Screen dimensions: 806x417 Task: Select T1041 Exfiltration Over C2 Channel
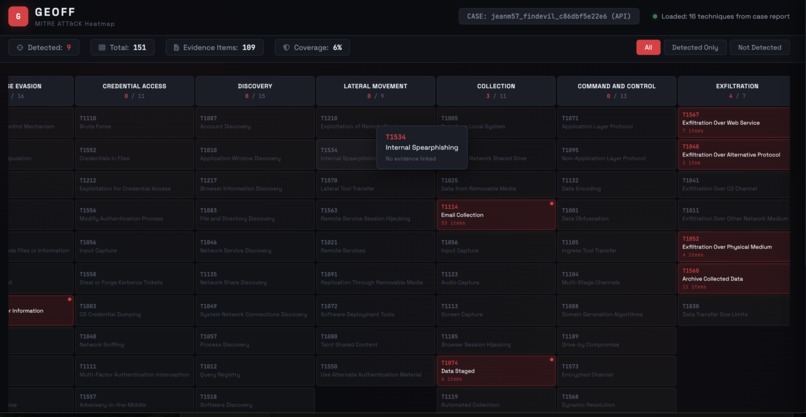click(x=734, y=185)
